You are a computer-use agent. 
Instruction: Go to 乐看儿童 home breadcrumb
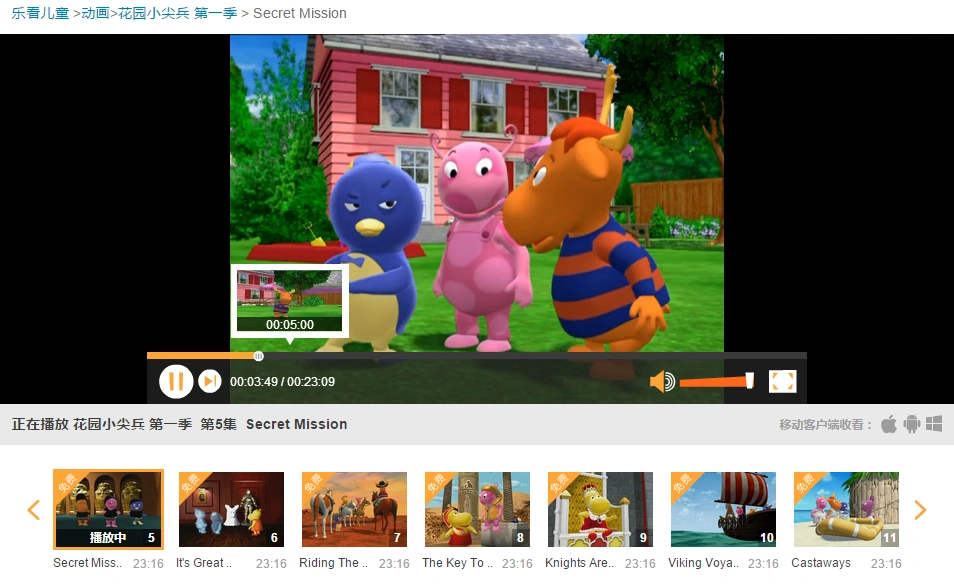click(x=41, y=13)
